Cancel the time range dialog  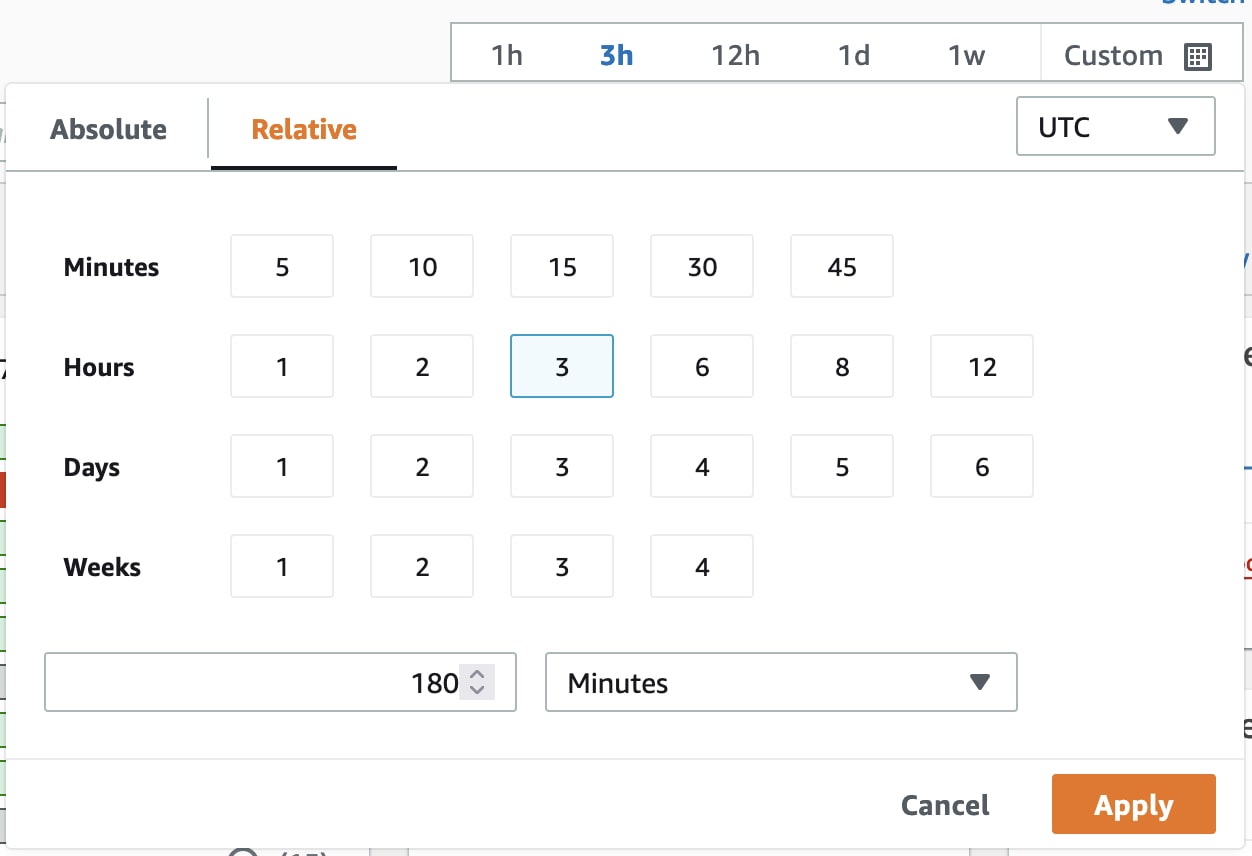coord(944,805)
